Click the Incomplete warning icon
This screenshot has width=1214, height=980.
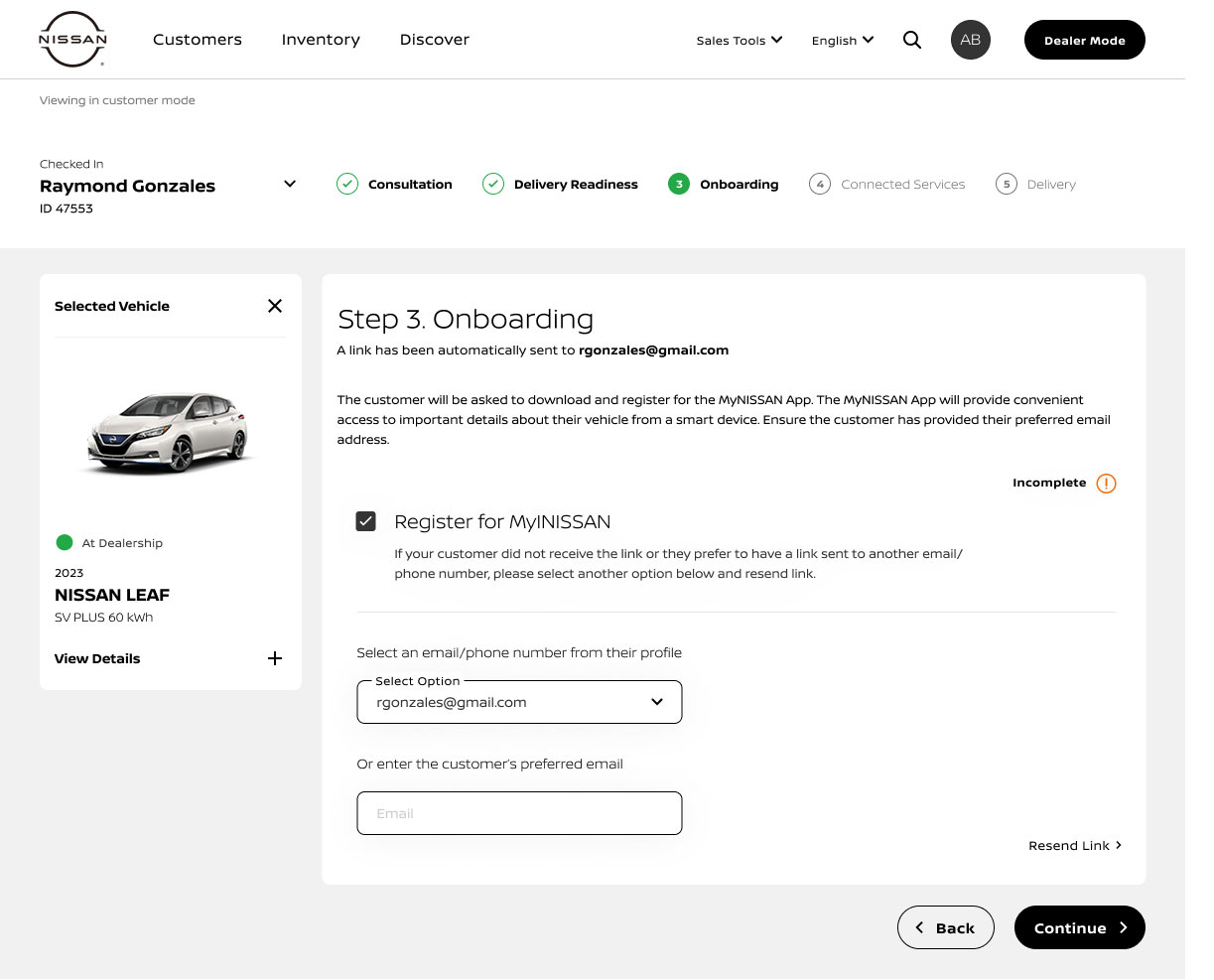pyautogui.click(x=1106, y=484)
